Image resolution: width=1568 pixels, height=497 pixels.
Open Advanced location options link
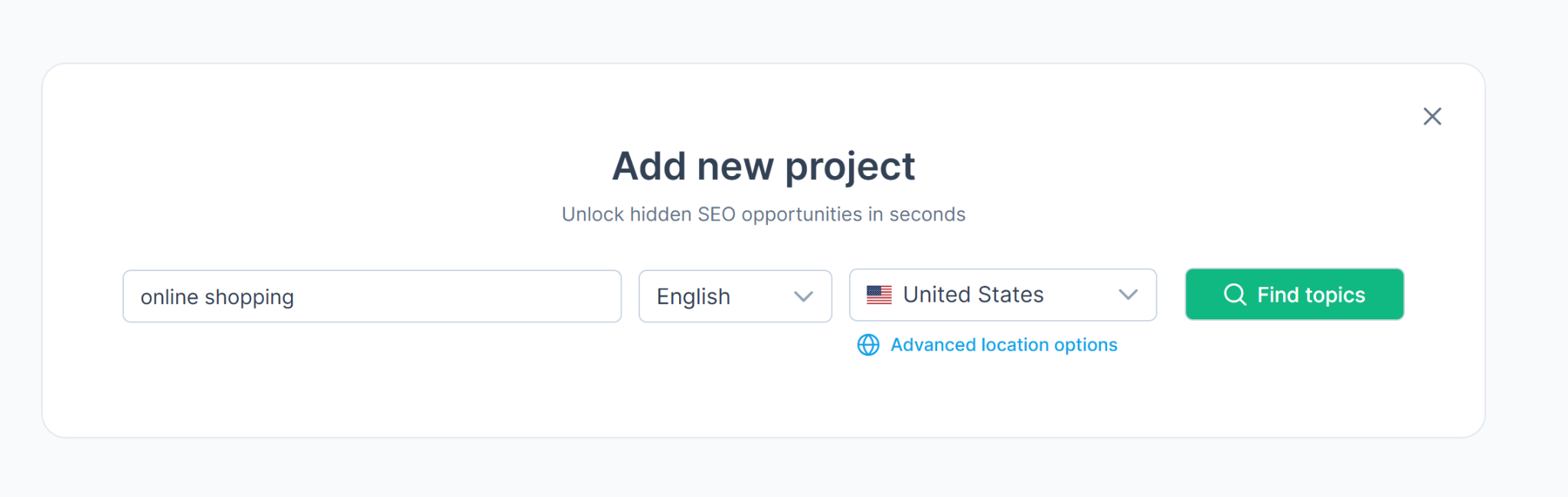pos(1003,345)
